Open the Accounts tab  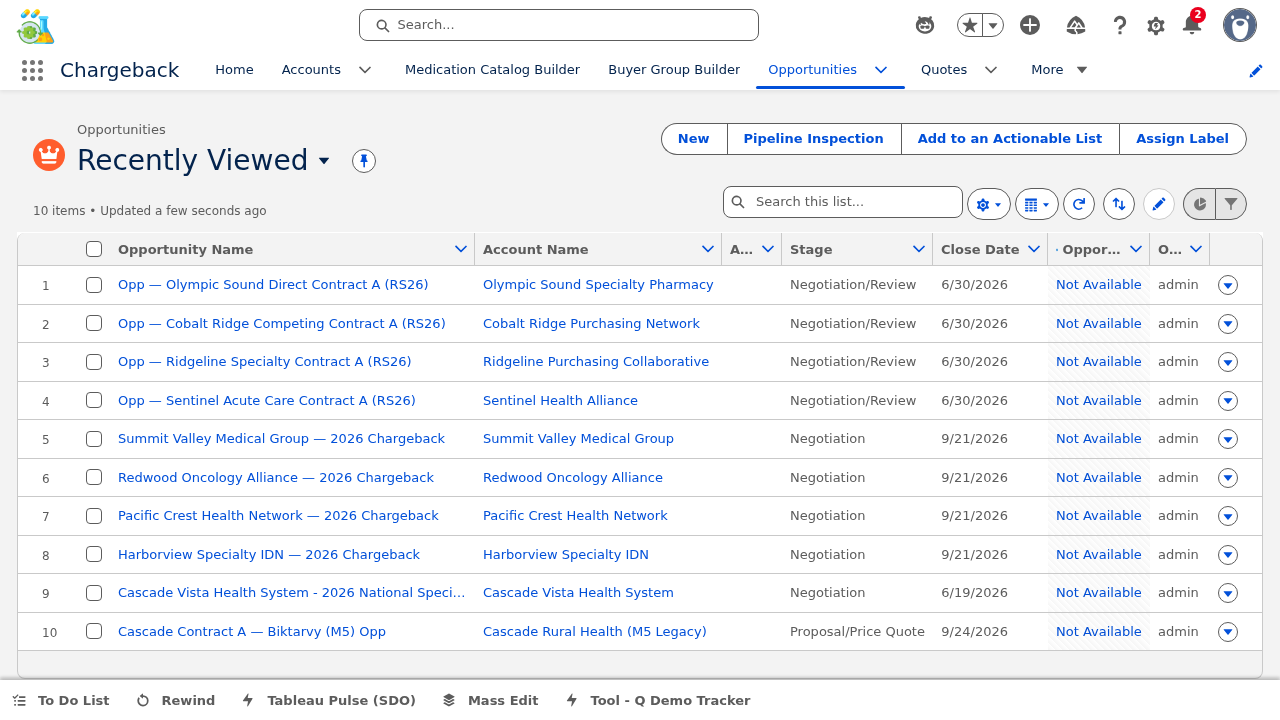point(311,70)
